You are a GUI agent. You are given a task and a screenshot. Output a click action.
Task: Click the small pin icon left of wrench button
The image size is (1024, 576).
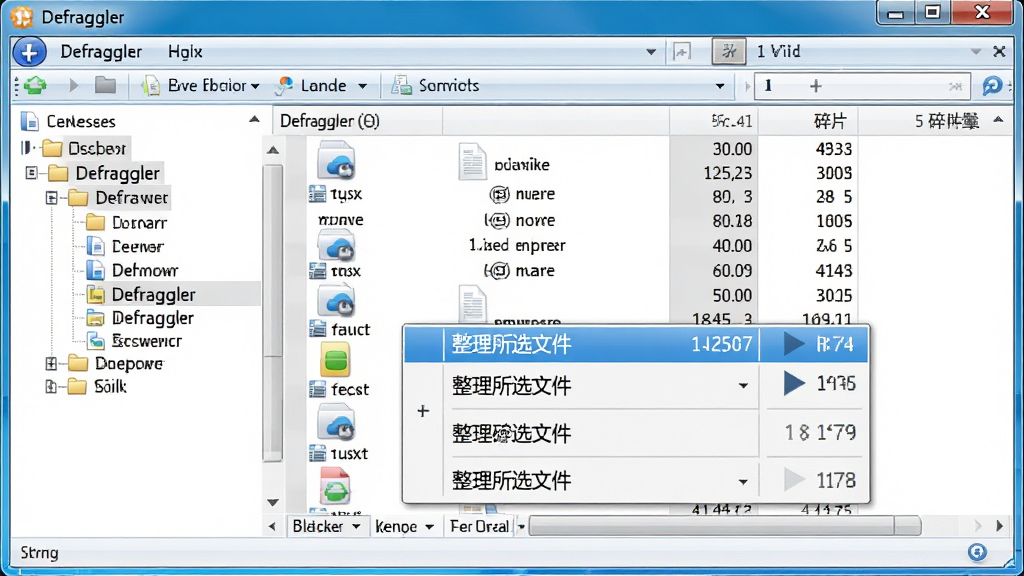[x=682, y=52]
